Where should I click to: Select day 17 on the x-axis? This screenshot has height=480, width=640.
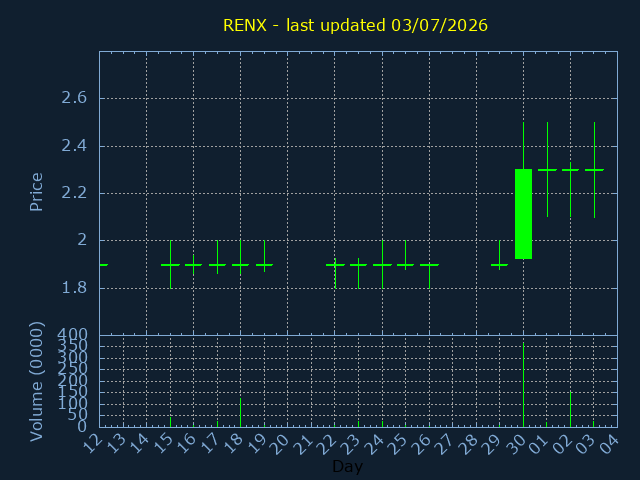[212, 444]
